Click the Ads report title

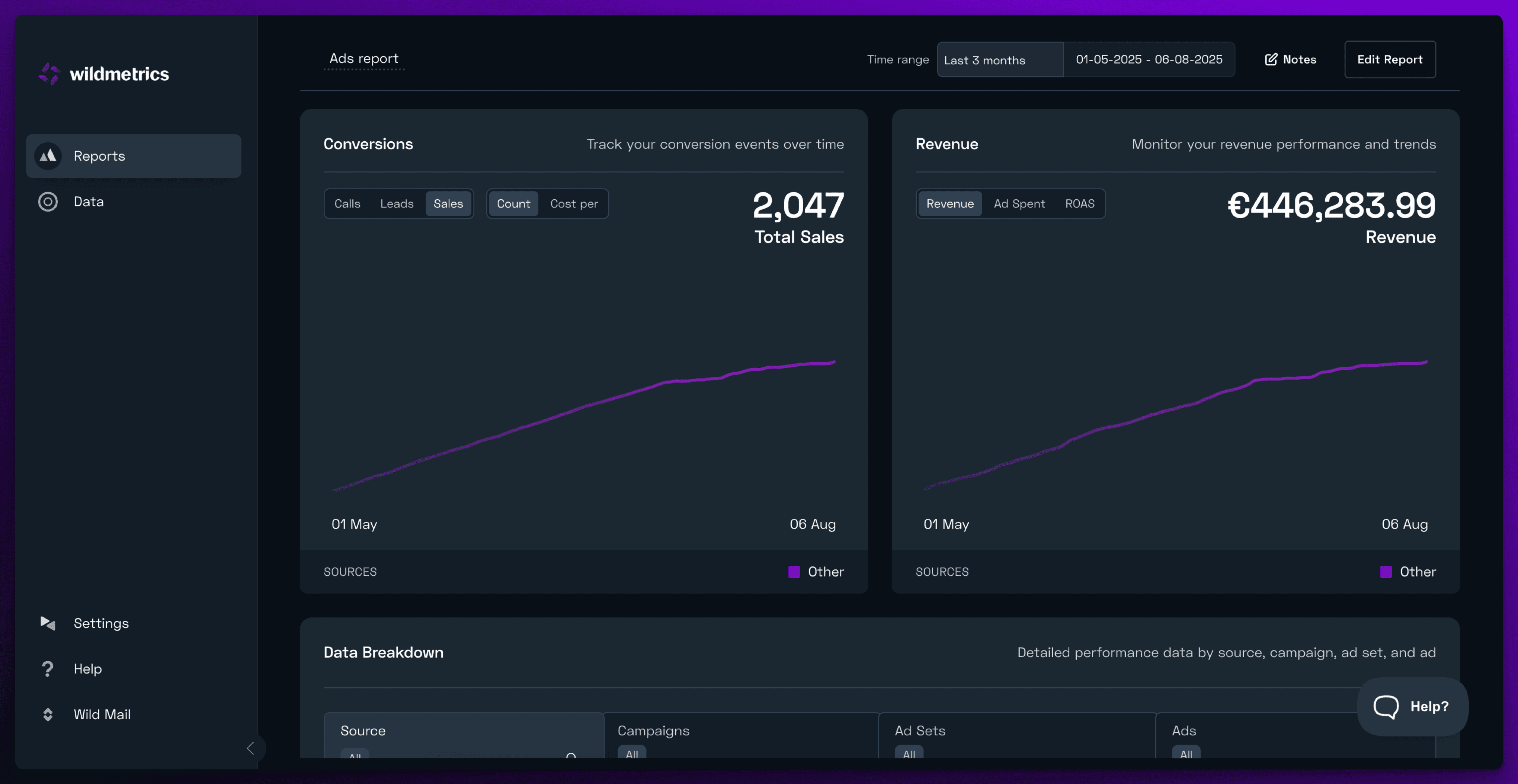pyautogui.click(x=364, y=59)
